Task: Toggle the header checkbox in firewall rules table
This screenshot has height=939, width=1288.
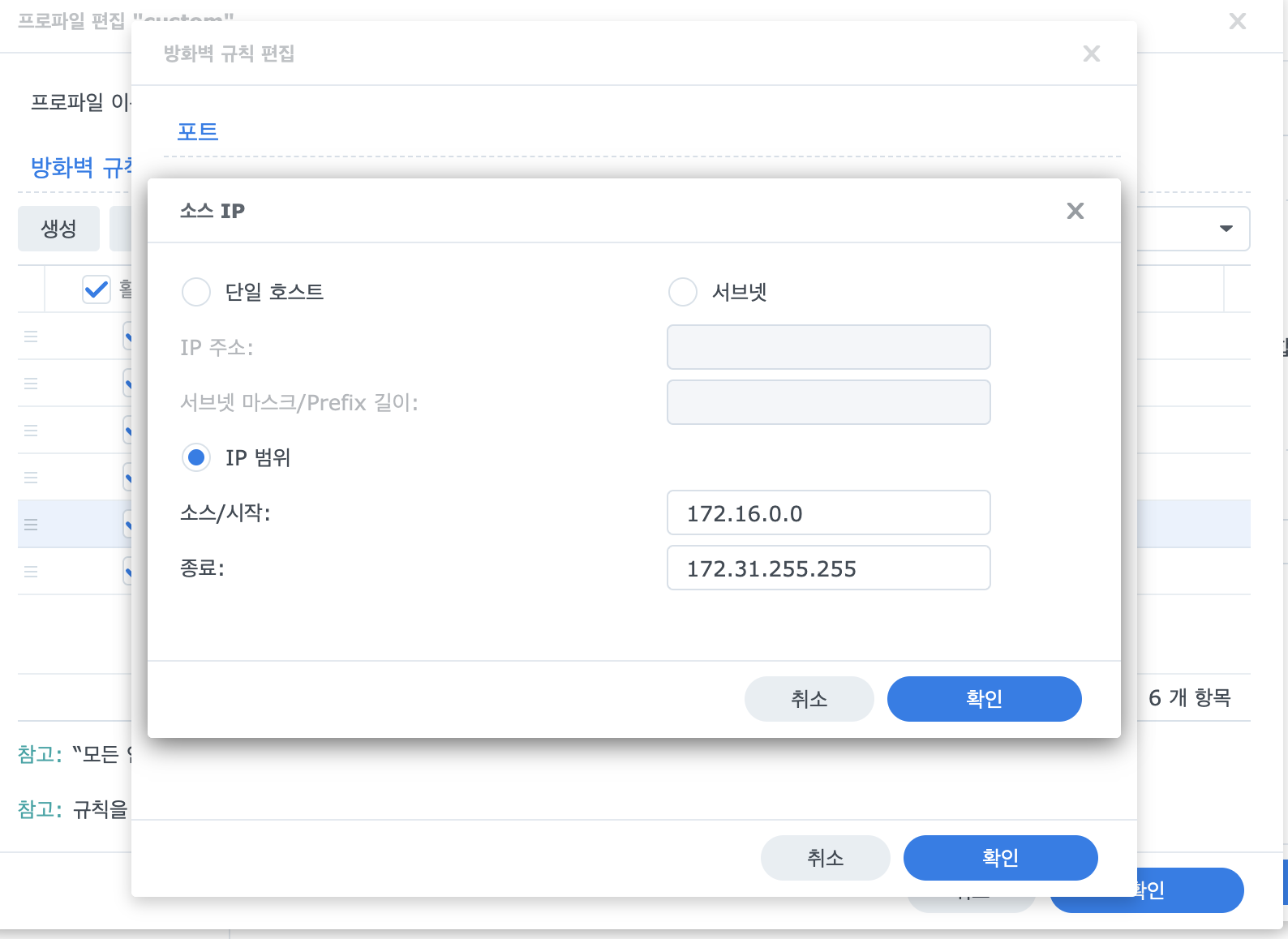Action: tap(97, 289)
